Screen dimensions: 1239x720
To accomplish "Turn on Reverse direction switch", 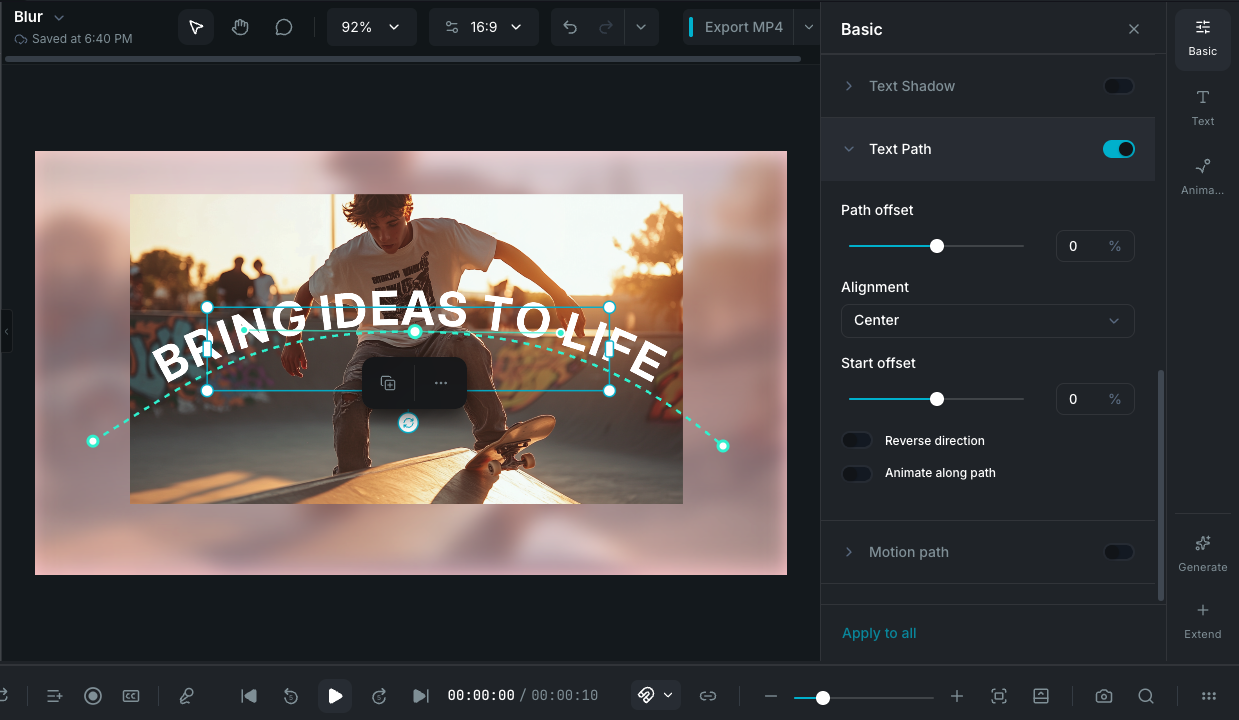I will [x=857, y=441].
